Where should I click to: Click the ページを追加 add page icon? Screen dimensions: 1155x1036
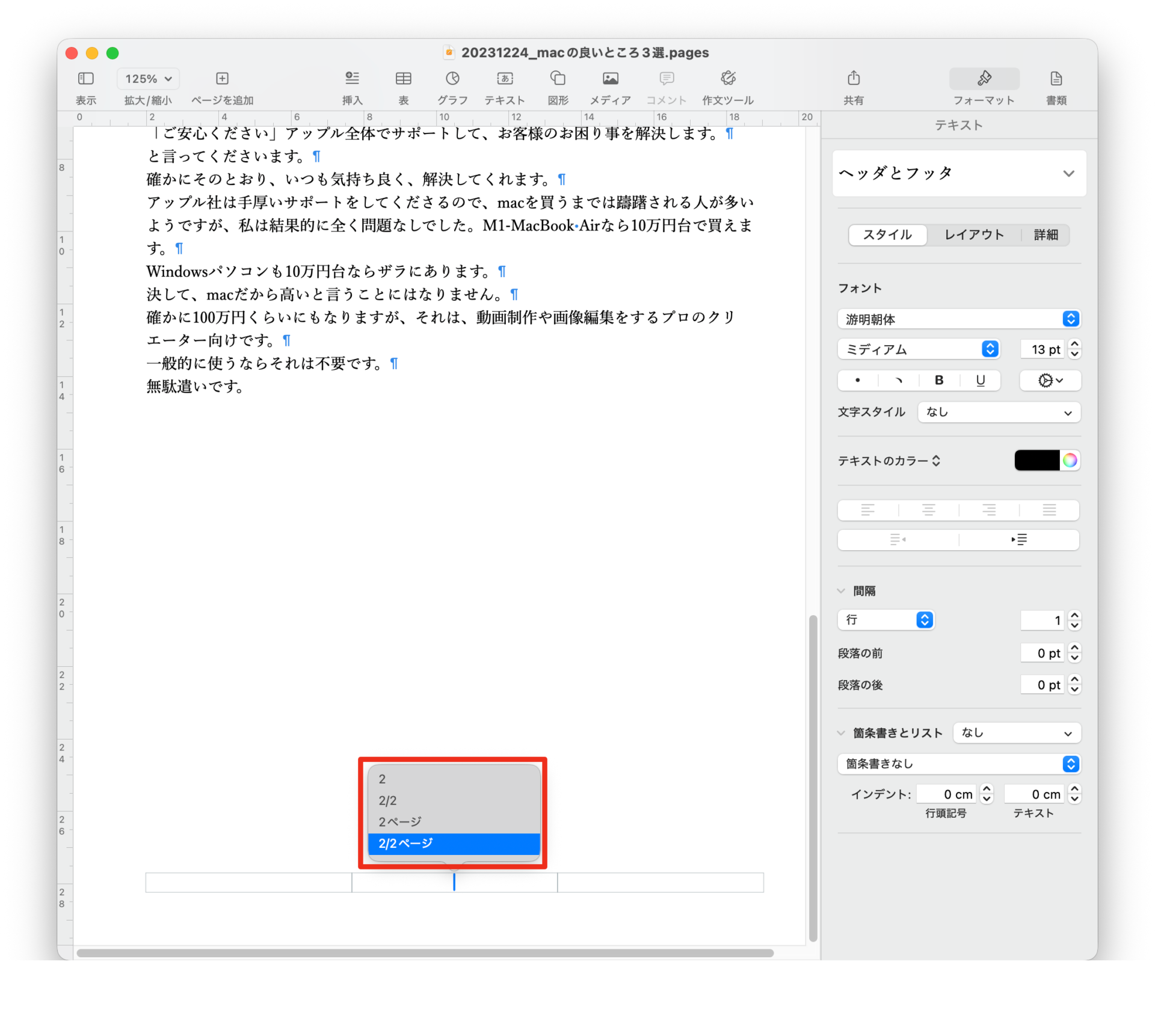coord(222,79)
